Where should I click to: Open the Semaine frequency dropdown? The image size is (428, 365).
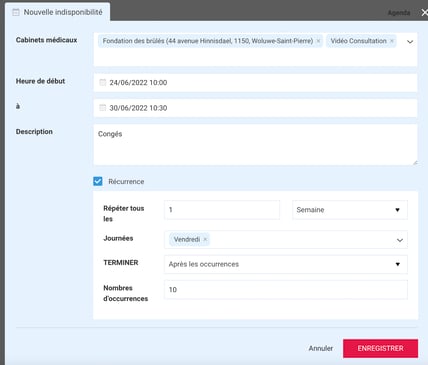pyautogui.click(x=350, y=210)
